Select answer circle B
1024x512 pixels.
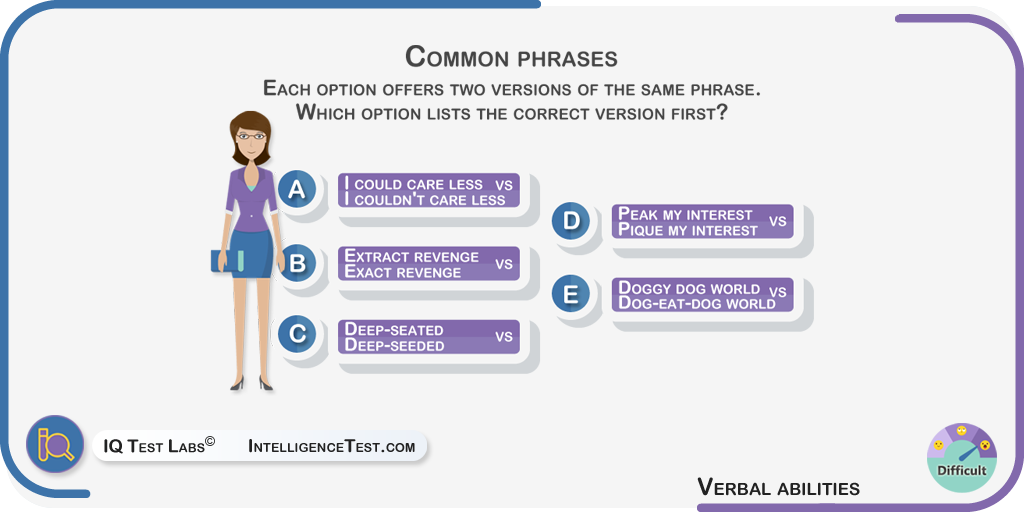pos(297,262)
